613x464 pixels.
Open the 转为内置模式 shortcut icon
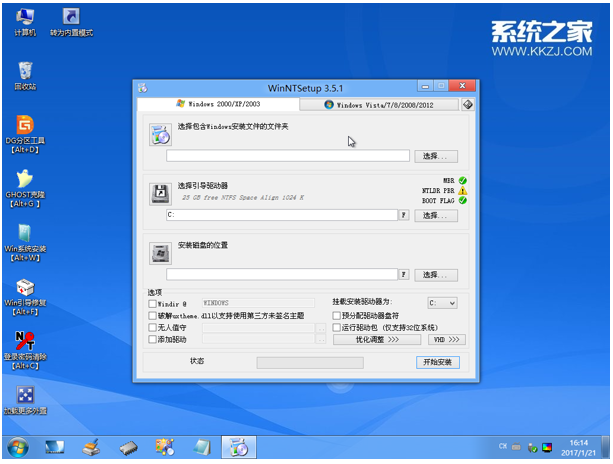point(71,22)
